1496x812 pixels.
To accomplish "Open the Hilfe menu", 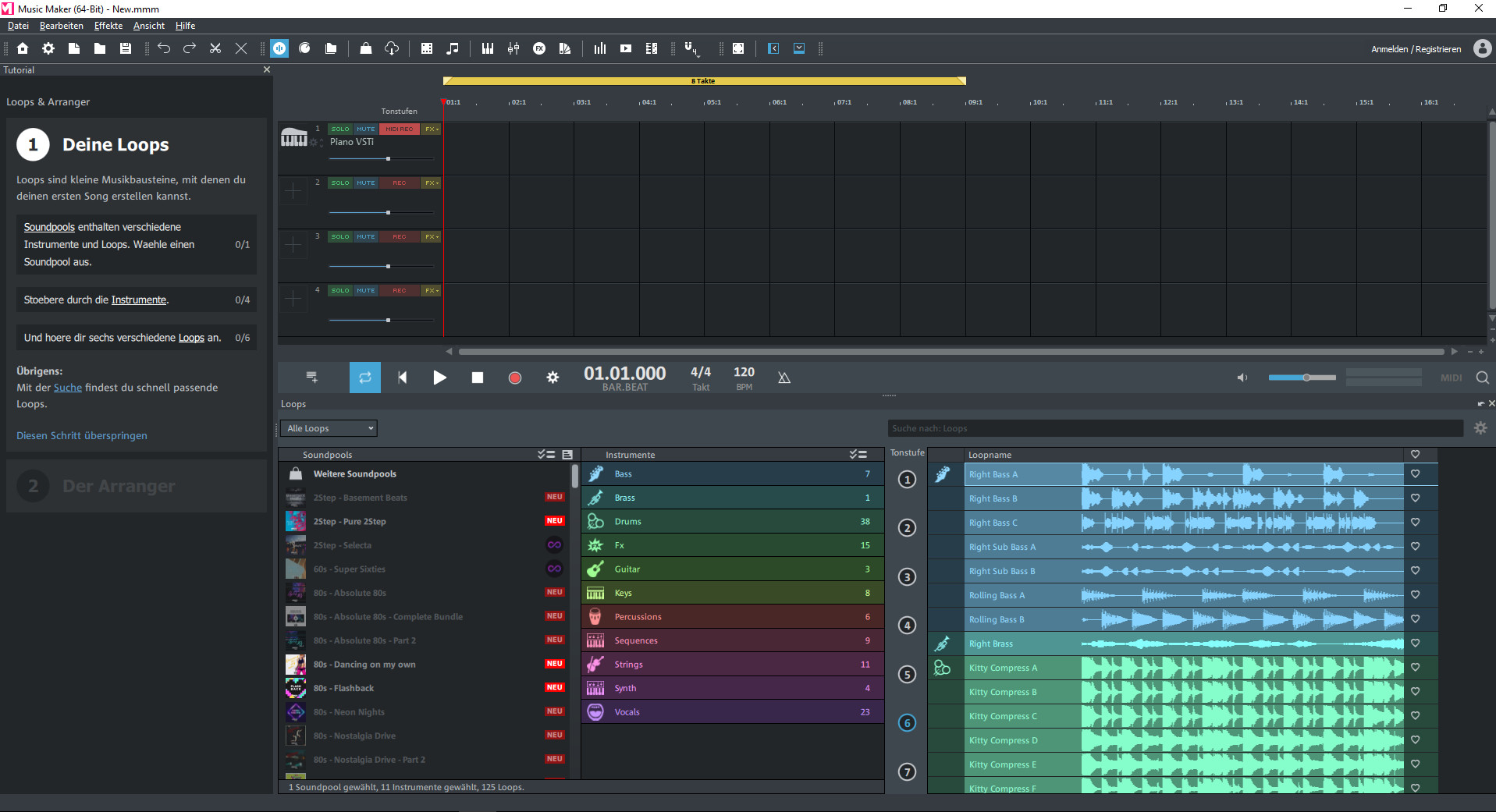I will (x=185, y=26).
